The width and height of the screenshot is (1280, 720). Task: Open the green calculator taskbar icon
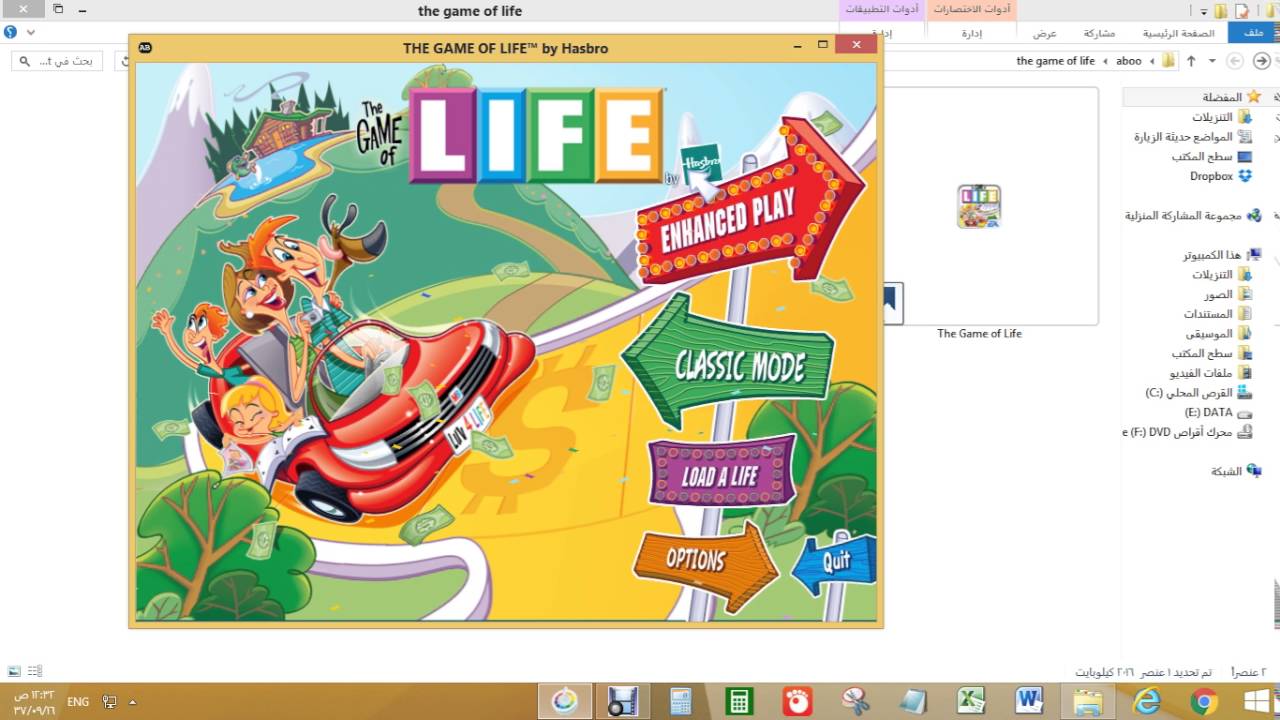[739, 701]
